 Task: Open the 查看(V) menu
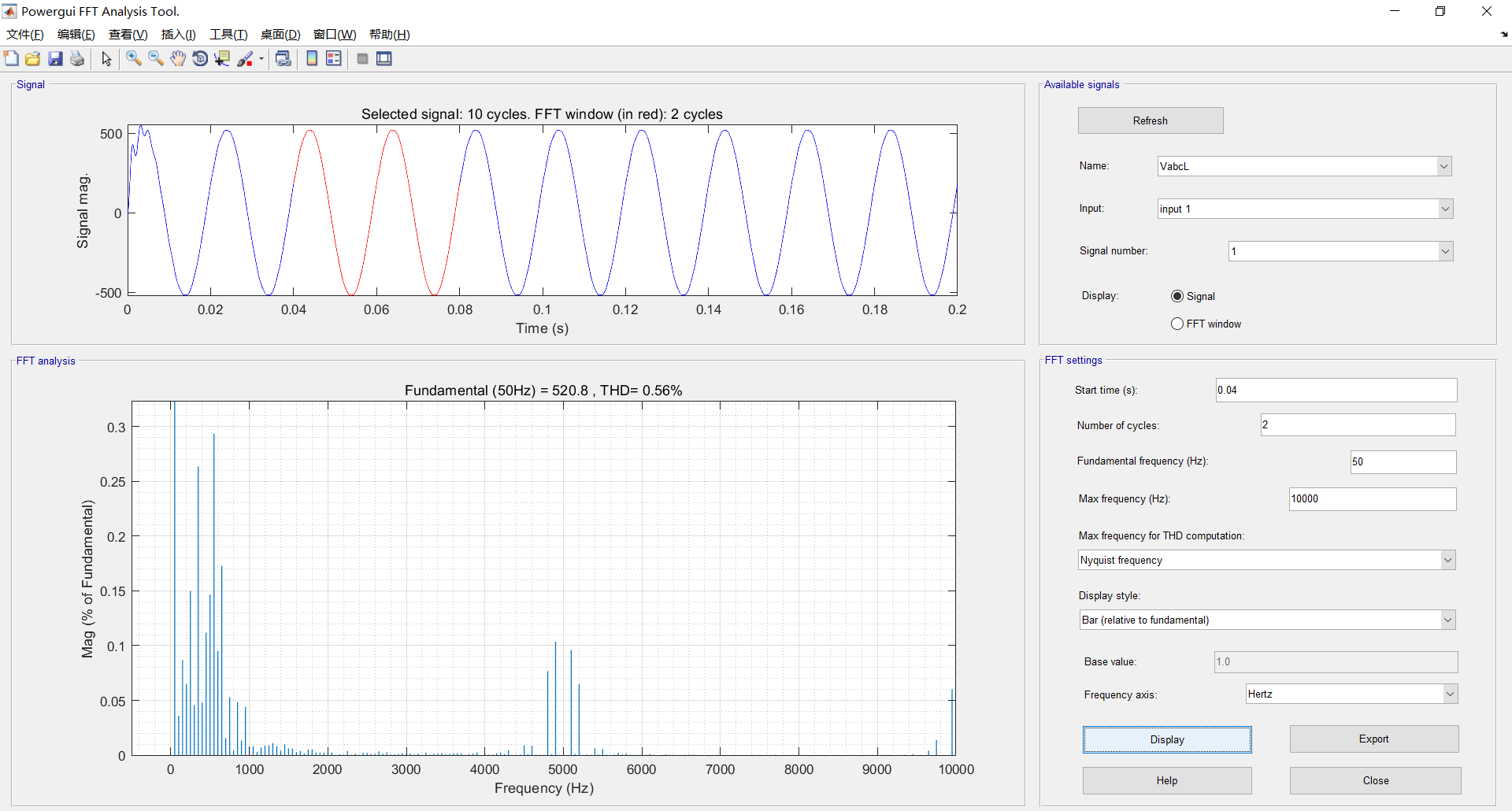point(128,35)
